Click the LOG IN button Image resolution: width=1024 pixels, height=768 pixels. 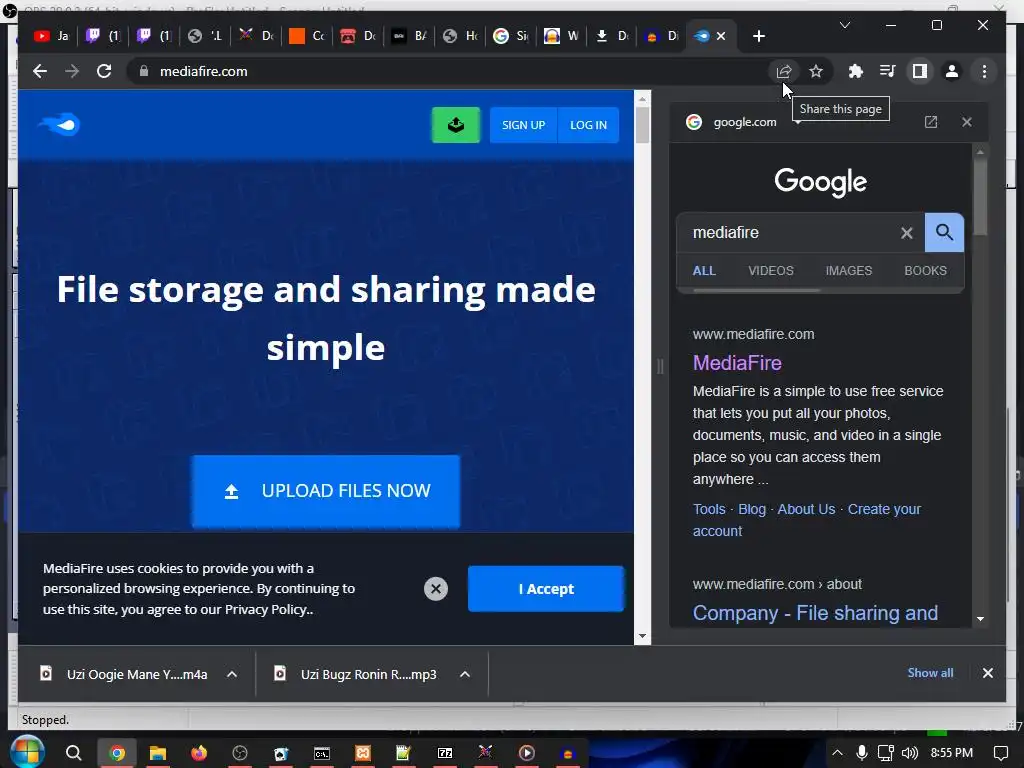(x=588, y=125)
